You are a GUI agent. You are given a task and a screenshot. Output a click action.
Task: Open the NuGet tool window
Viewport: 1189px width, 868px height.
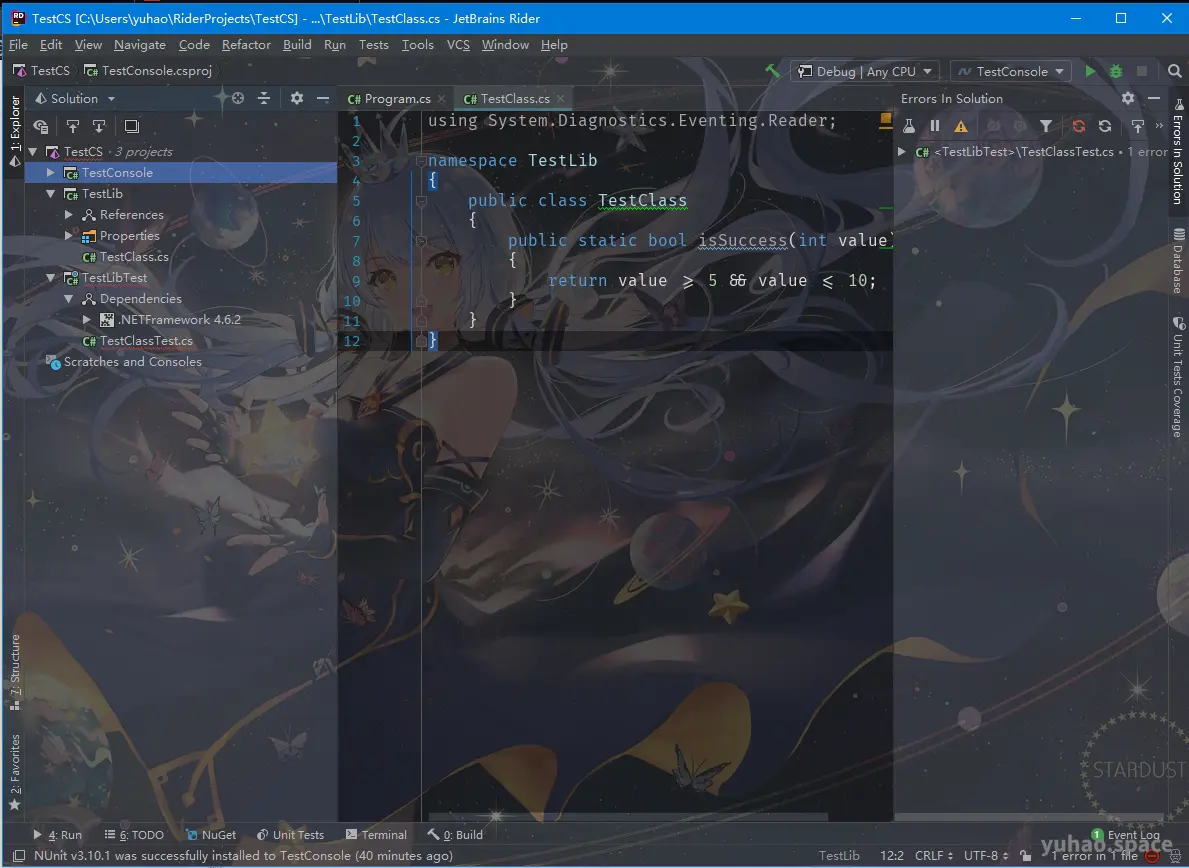click(212, 834)
